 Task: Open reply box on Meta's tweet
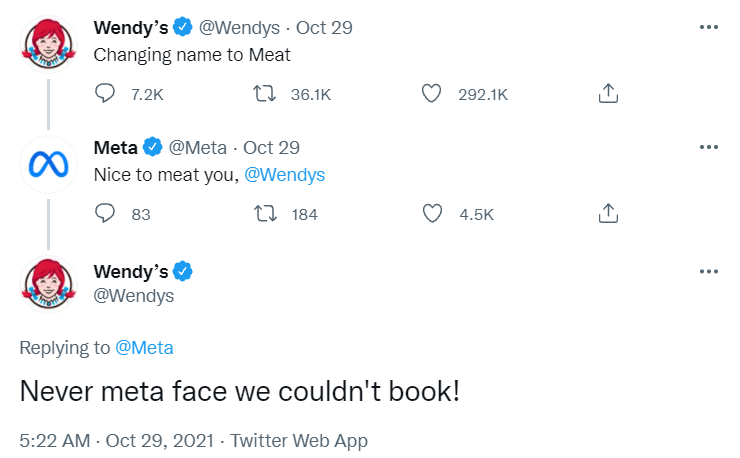[x=106, y=213]
